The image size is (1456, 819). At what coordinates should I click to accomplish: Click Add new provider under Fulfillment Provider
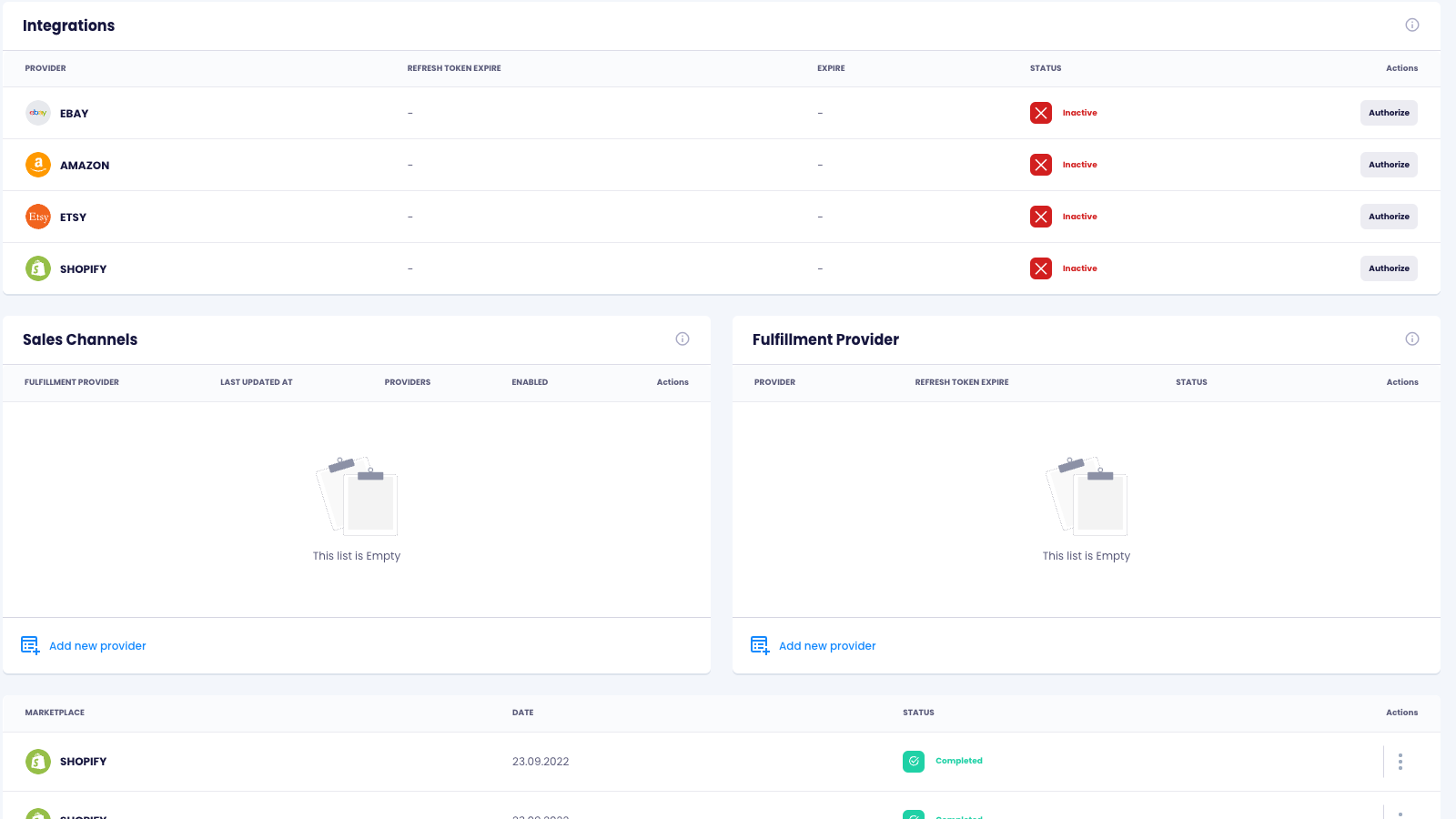[x=827, y=646]
